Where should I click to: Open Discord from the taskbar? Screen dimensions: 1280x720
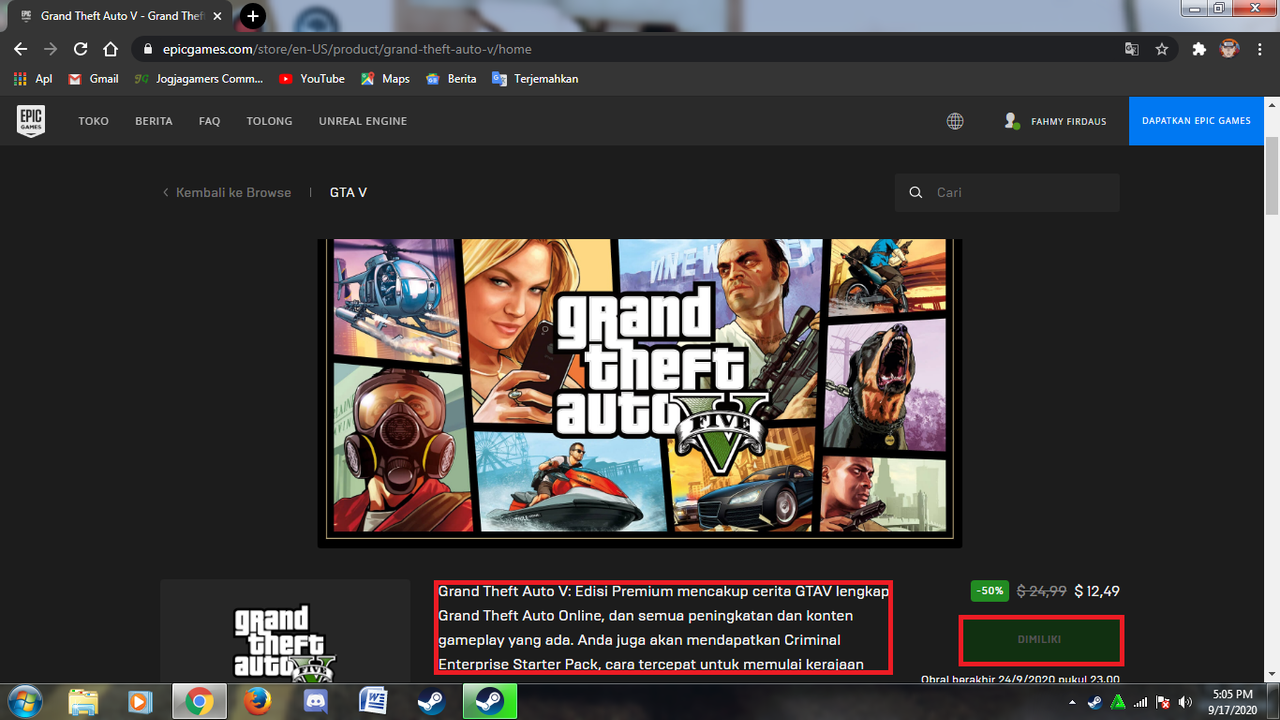315,702
